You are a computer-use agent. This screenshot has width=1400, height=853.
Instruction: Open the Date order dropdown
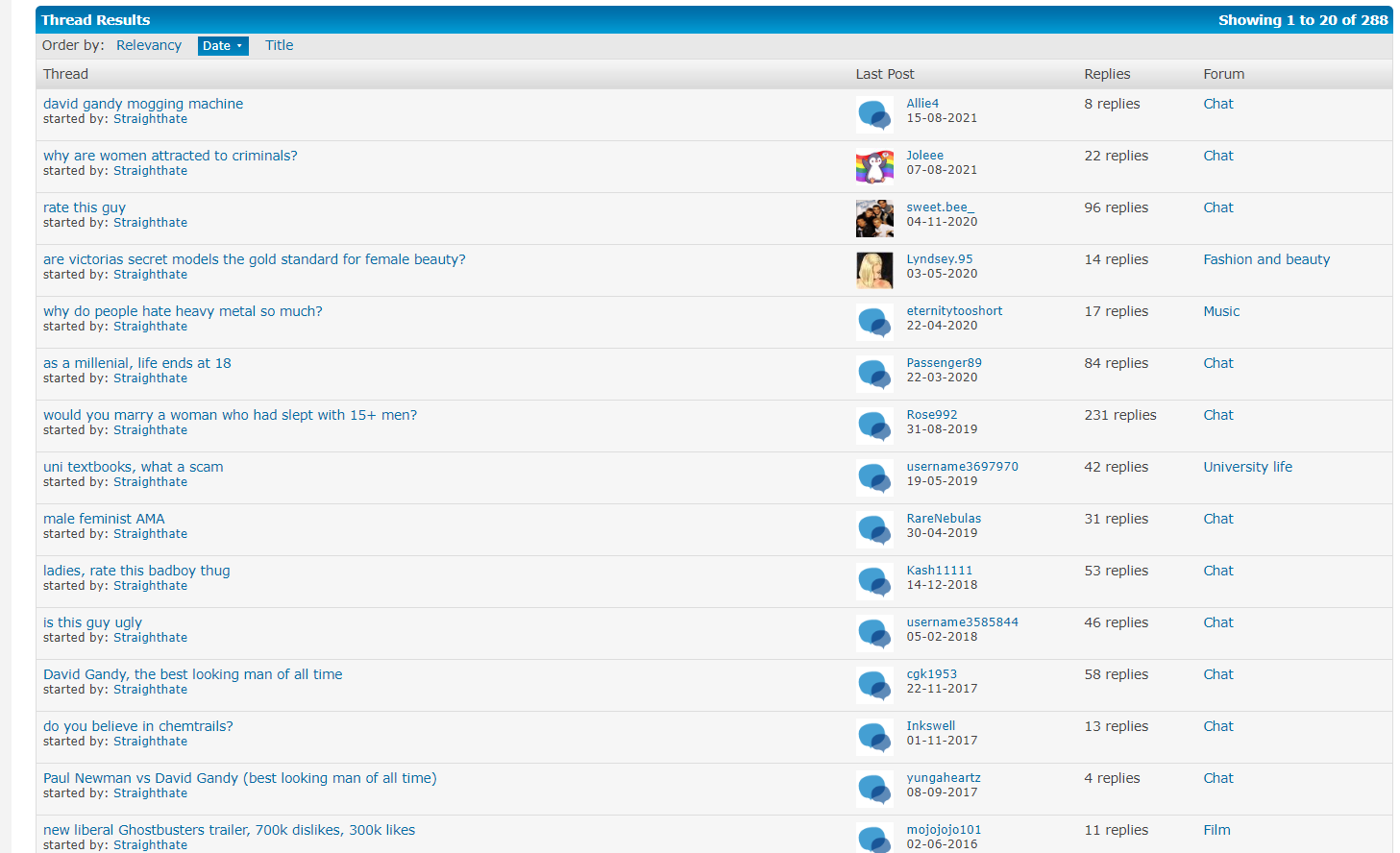tap(223, 46)
